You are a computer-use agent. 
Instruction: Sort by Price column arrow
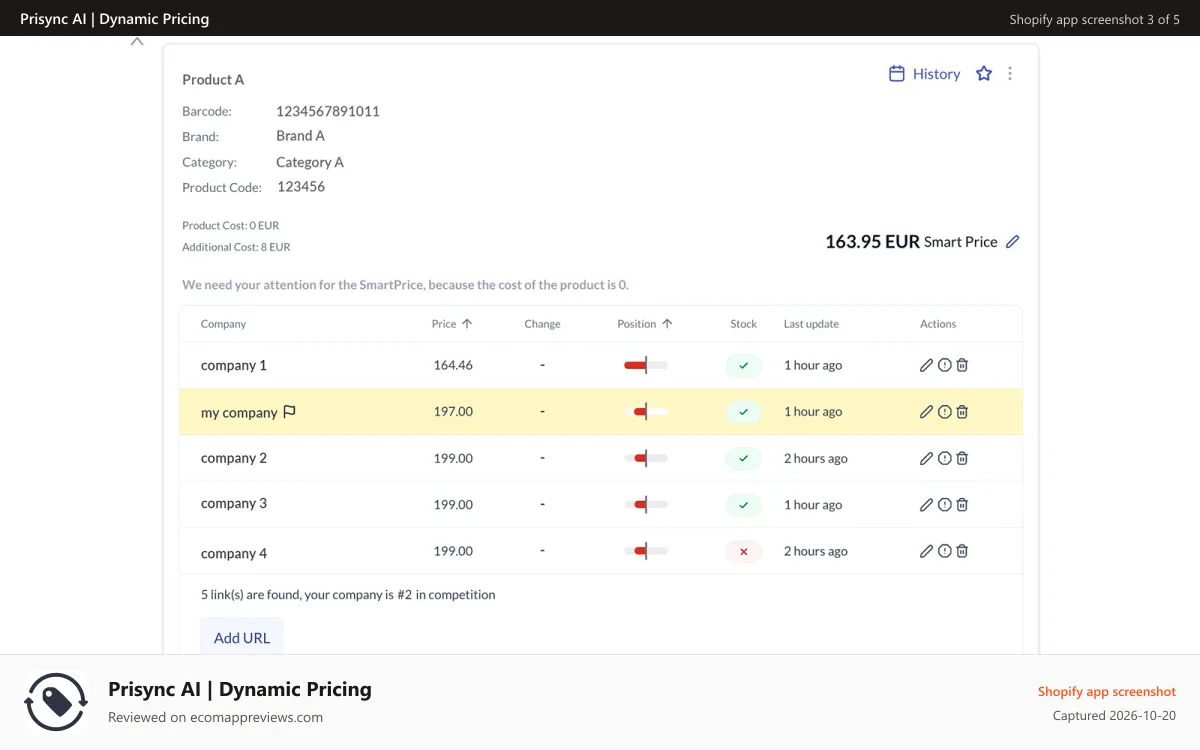tap(467, 324)
